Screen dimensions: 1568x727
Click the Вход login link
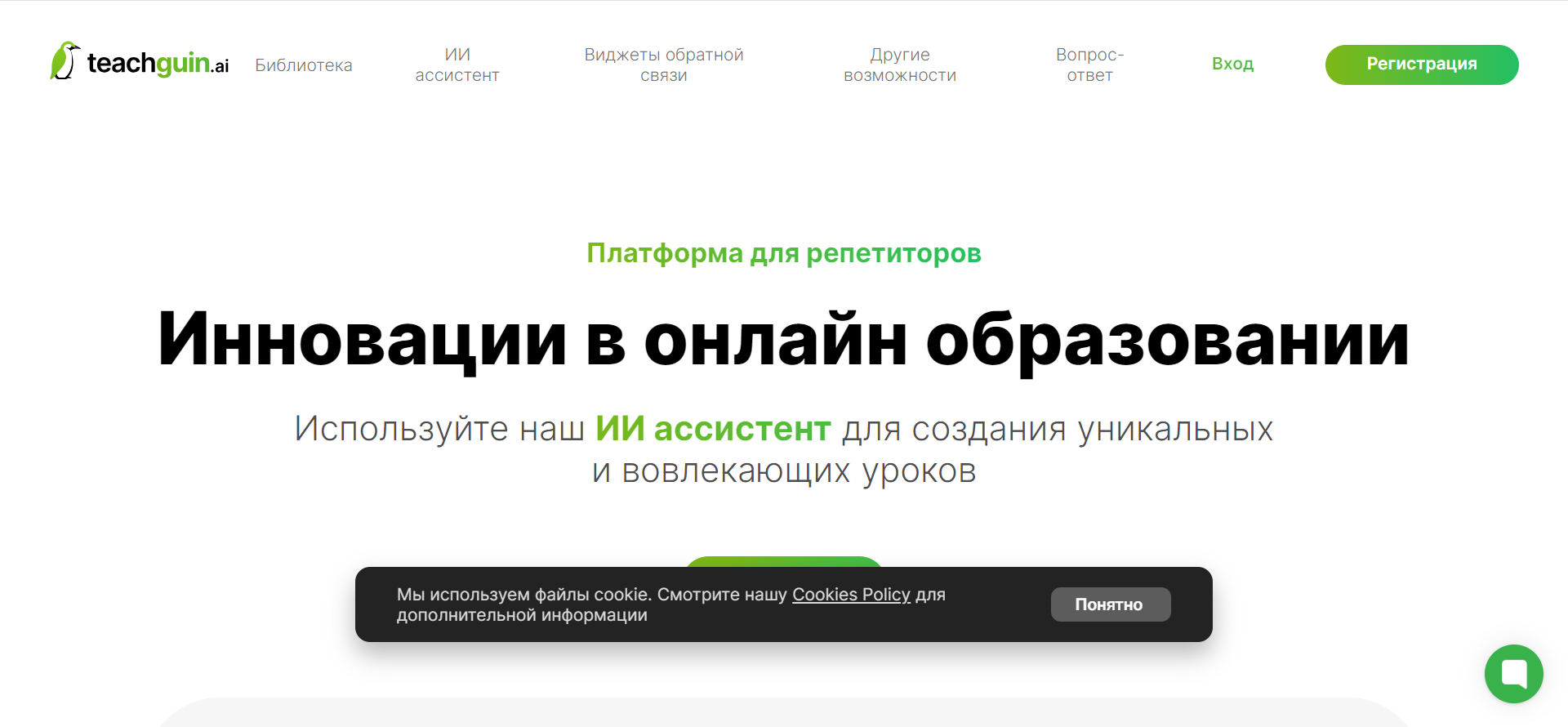point(1232,64)
